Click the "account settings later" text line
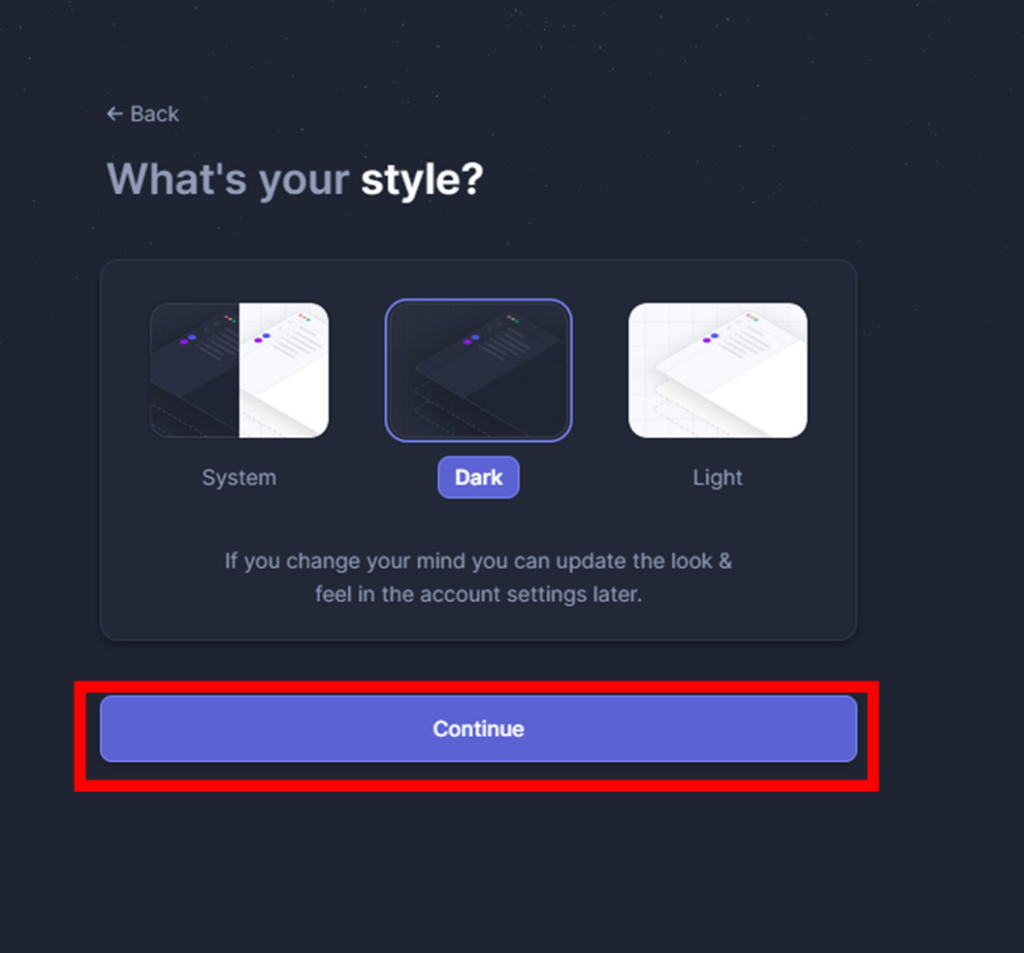 coord(479,594)
